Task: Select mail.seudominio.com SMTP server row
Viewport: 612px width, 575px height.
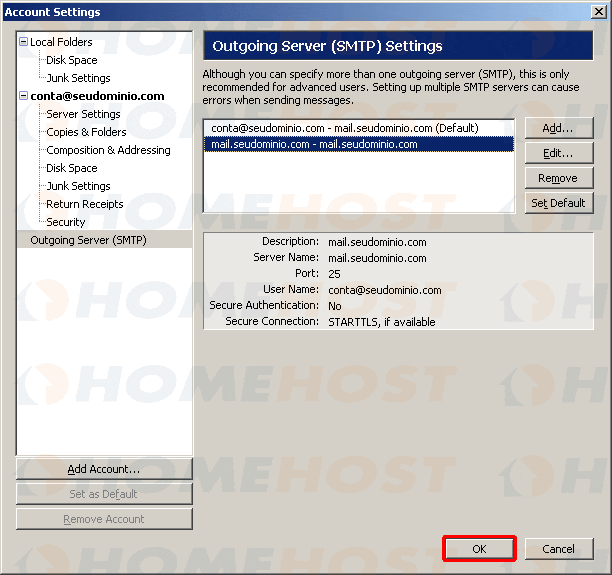Action: tap(359, 144)
